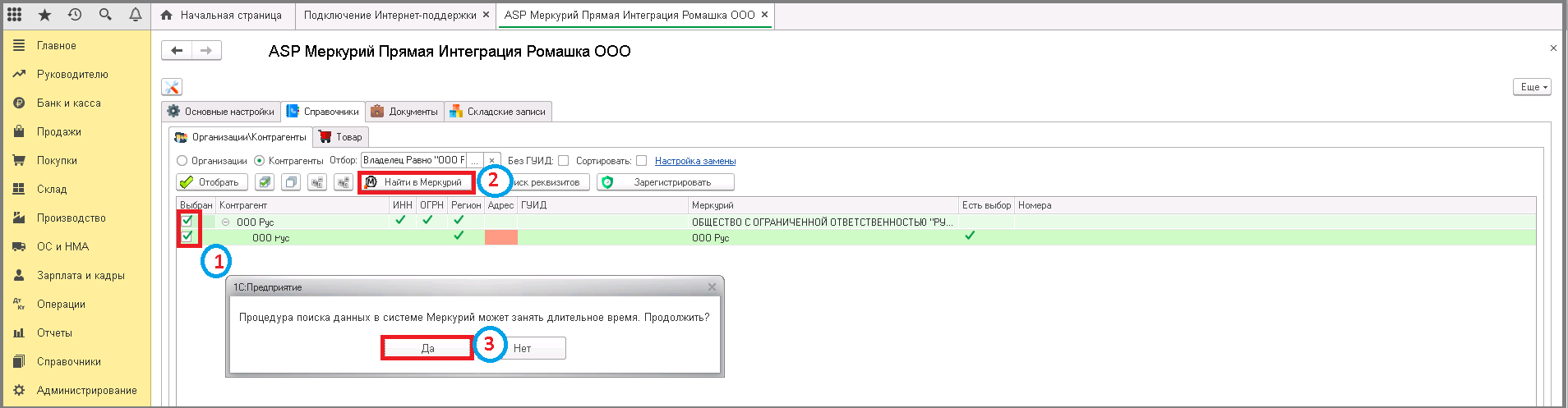Click the Контрагент column header
The height and width of the screenshot is (408, 1568).
click(302, 205)
